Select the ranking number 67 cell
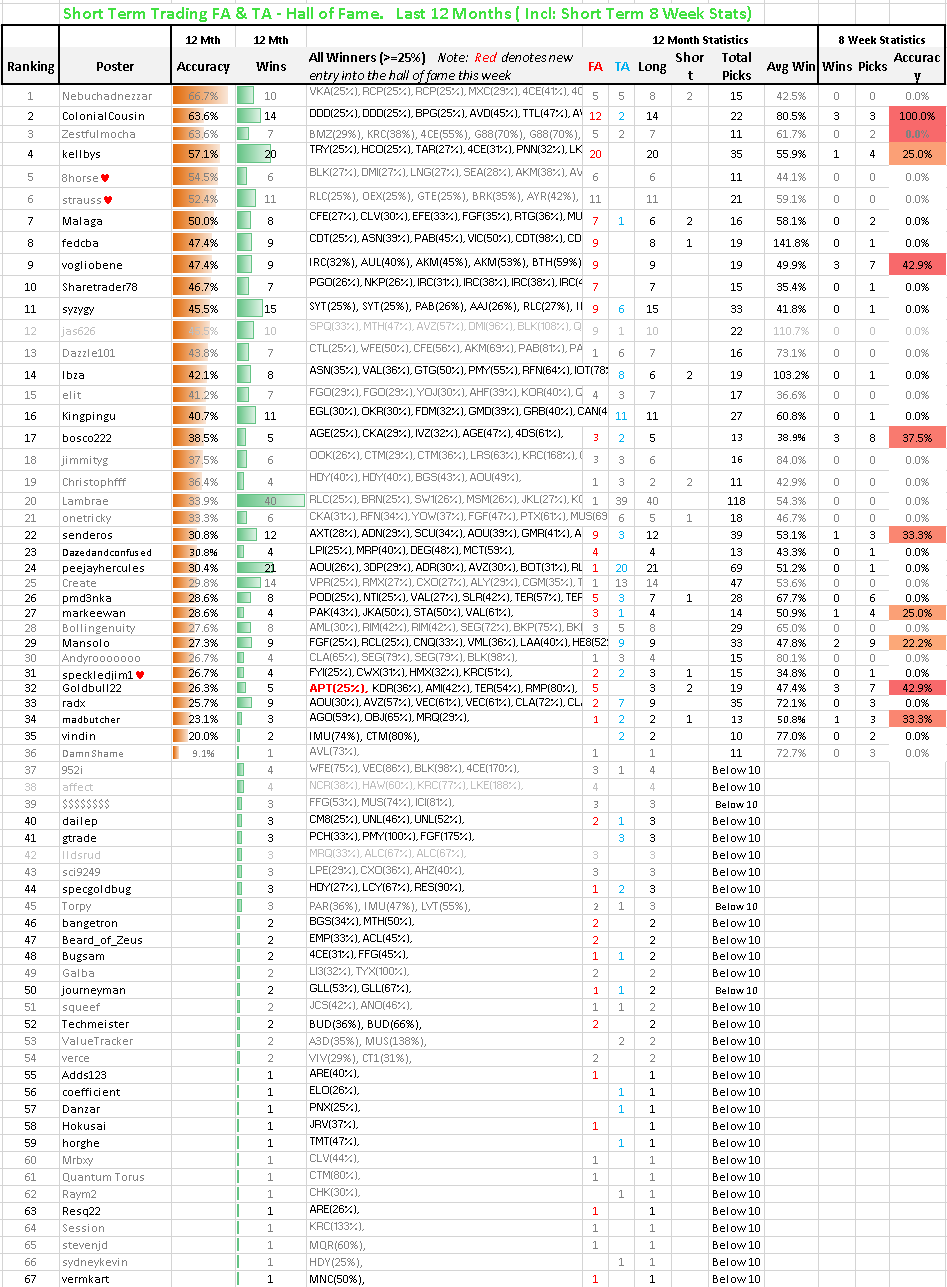Viewport: 947px width, 1287px height. [x=30, y=1279]
